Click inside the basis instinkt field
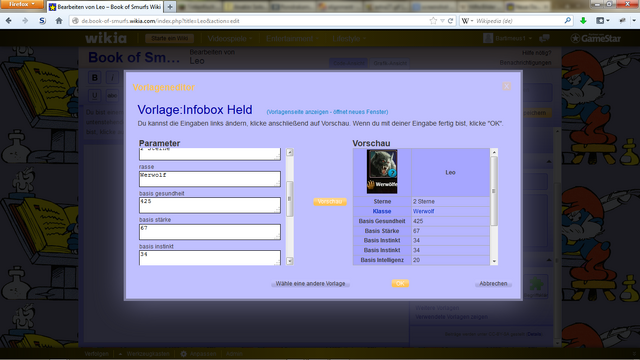 click(210, 258)
